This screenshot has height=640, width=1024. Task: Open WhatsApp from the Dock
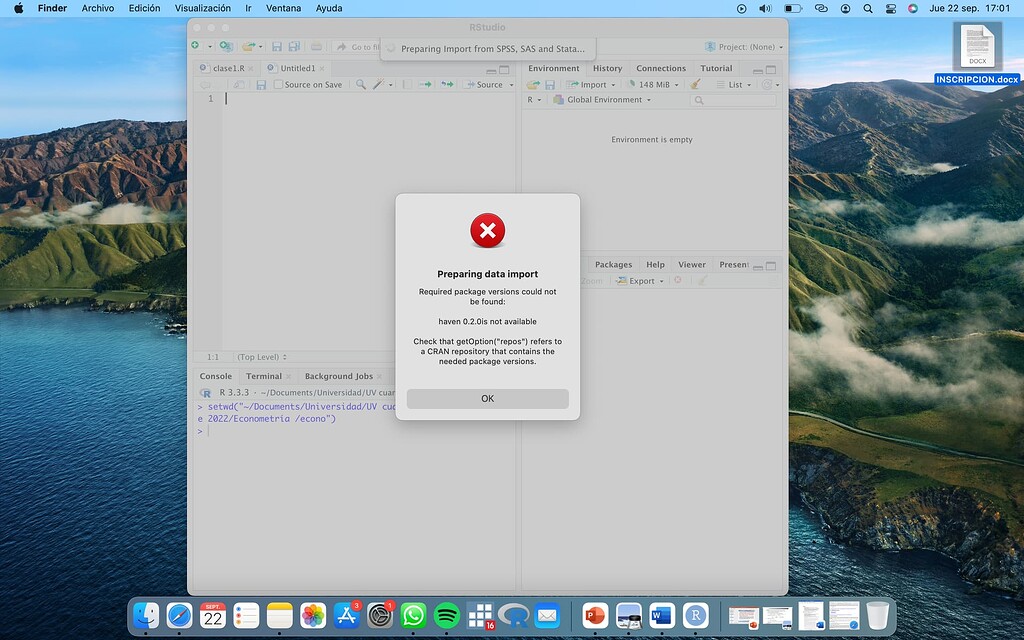click(x=413, y=615)
